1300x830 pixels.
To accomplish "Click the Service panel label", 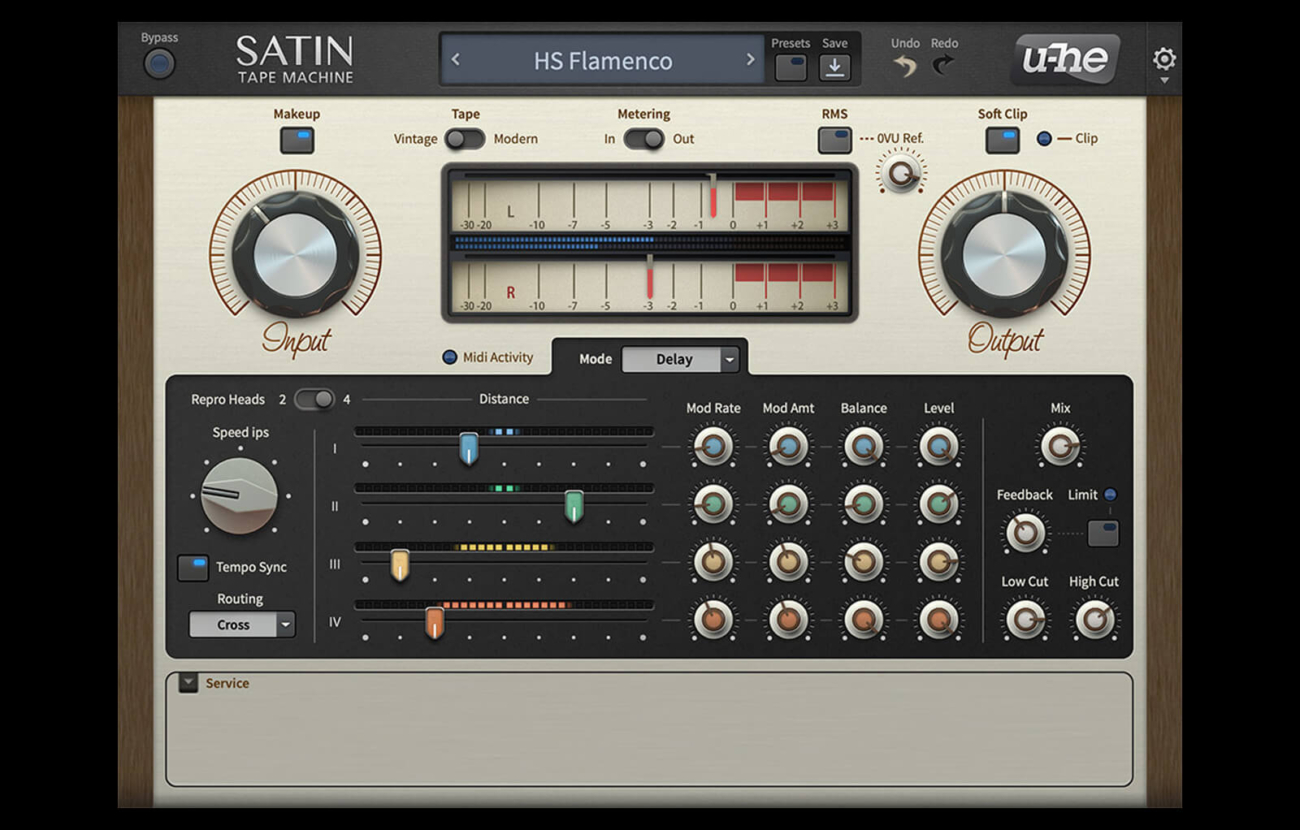I will [227, 683].
